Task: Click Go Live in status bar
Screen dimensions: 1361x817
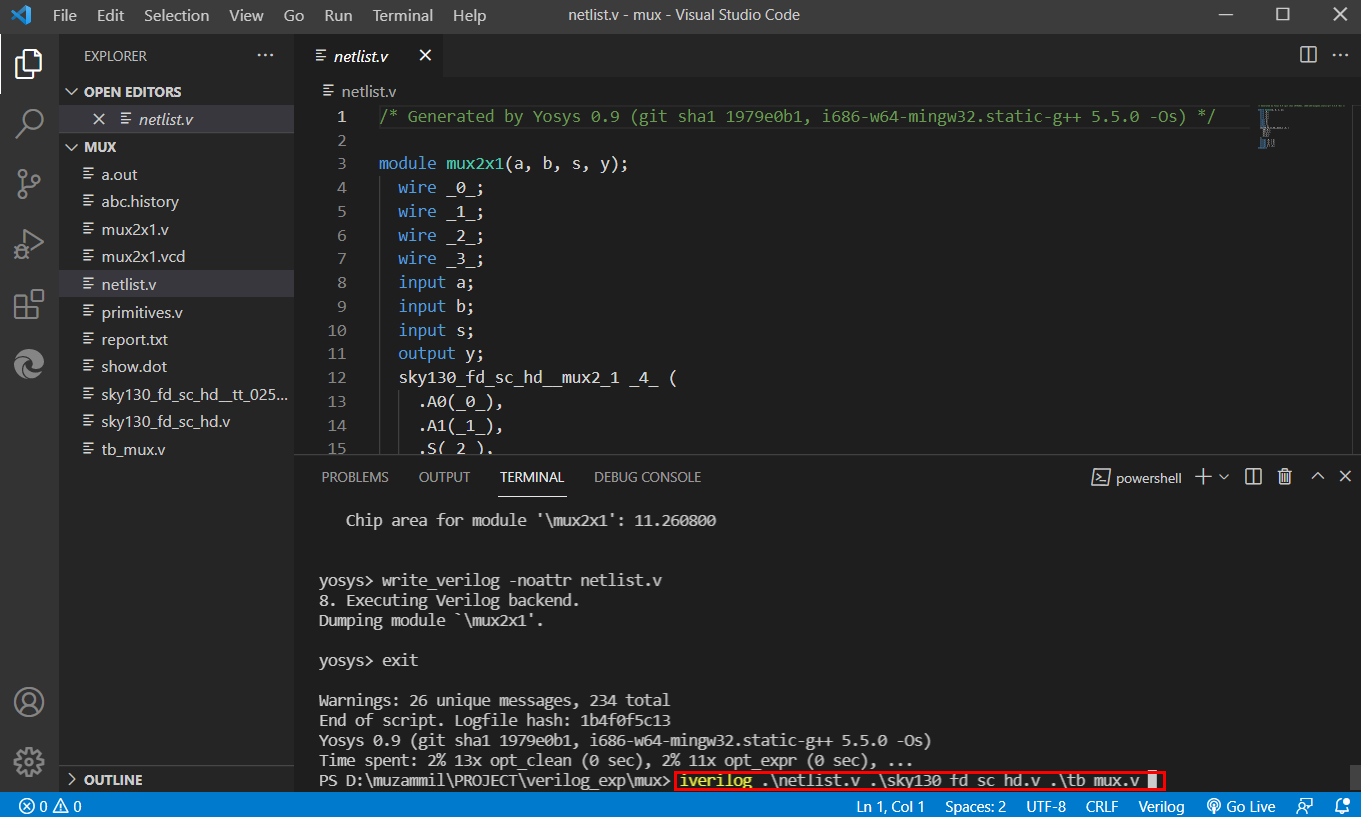Action: point(1241,806)
